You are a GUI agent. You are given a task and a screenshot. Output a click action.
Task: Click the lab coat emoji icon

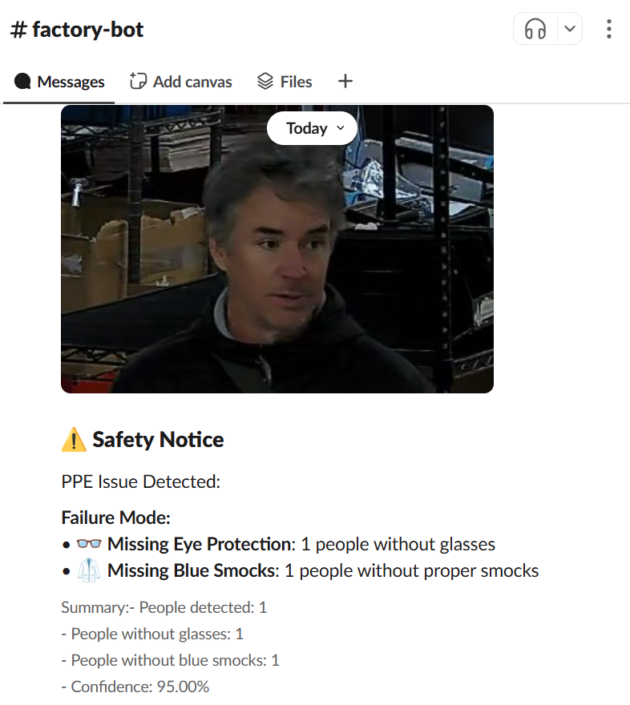pyautogui.click(x=89, y=571)
